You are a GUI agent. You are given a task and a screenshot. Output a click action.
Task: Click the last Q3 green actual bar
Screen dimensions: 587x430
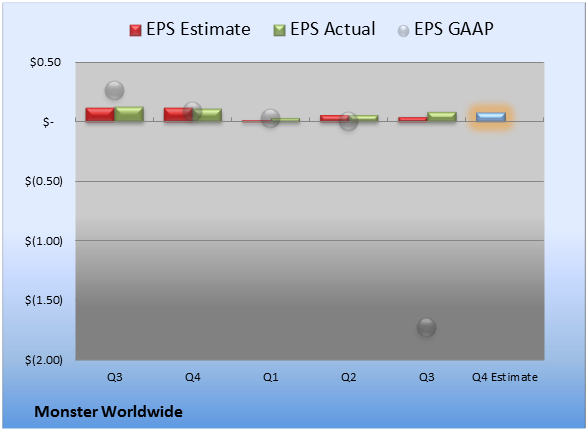(442, 117)
